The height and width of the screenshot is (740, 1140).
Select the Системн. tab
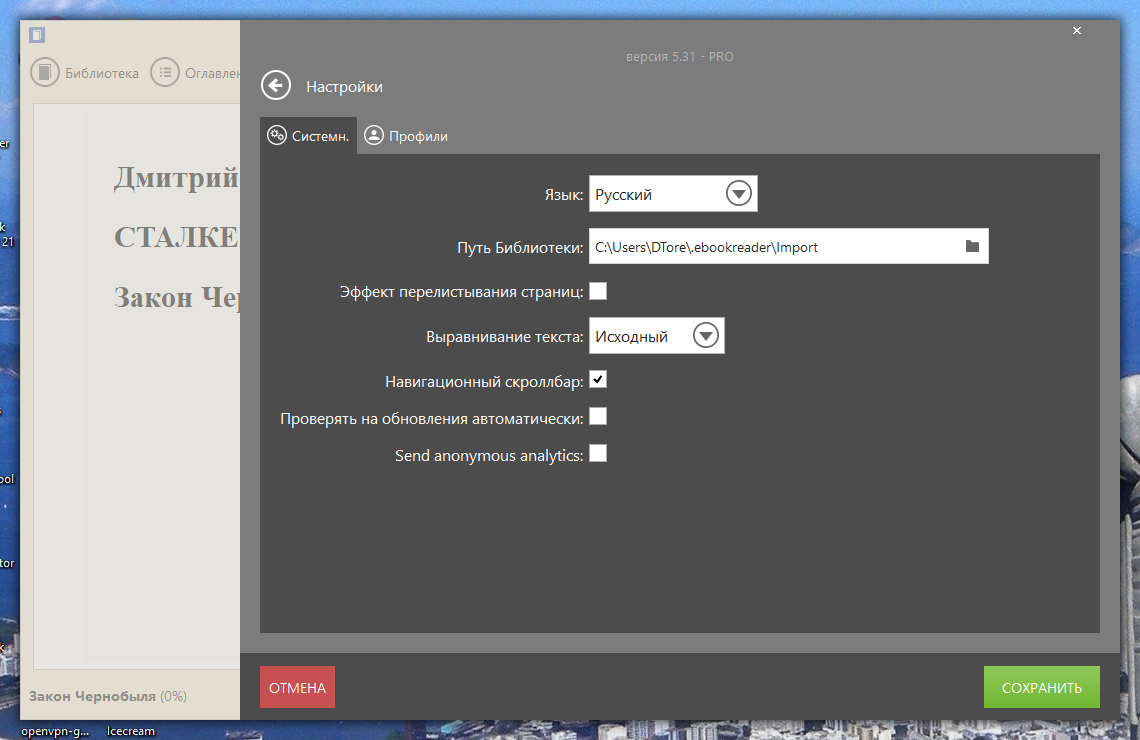click(308, 136)
